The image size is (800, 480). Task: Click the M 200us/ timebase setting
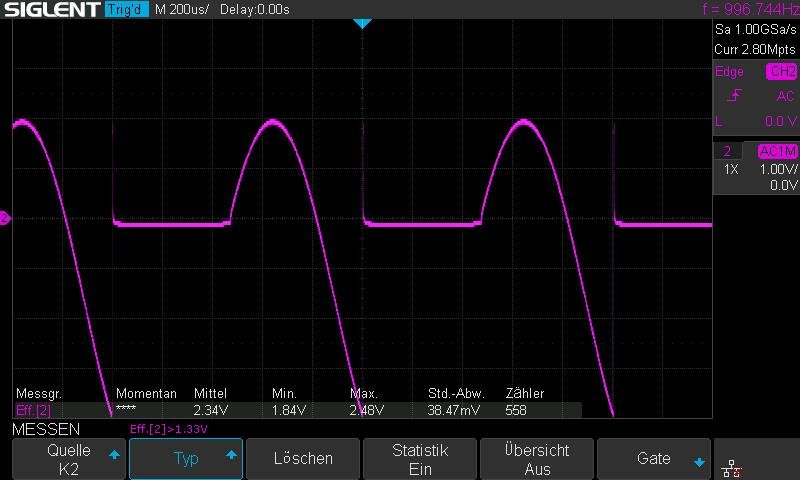(182, 10)
